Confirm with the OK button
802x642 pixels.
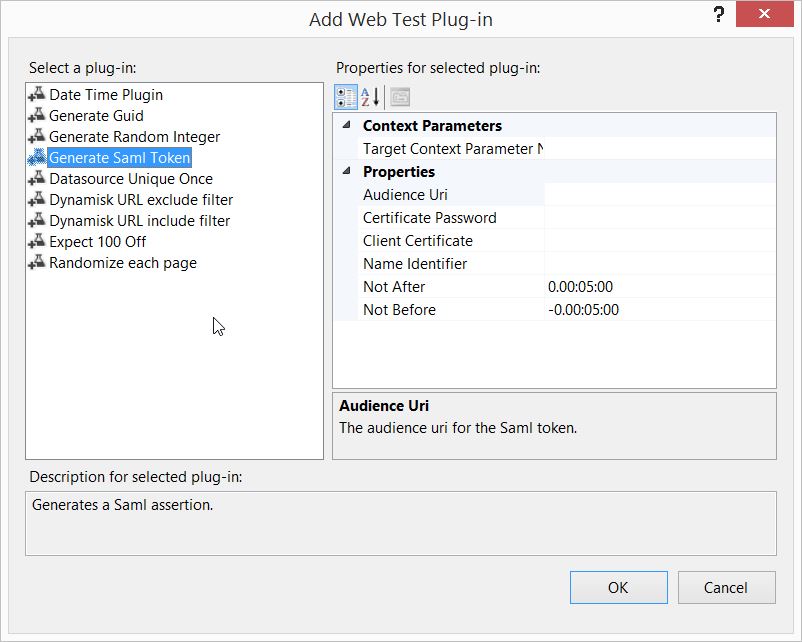[618, 587]
